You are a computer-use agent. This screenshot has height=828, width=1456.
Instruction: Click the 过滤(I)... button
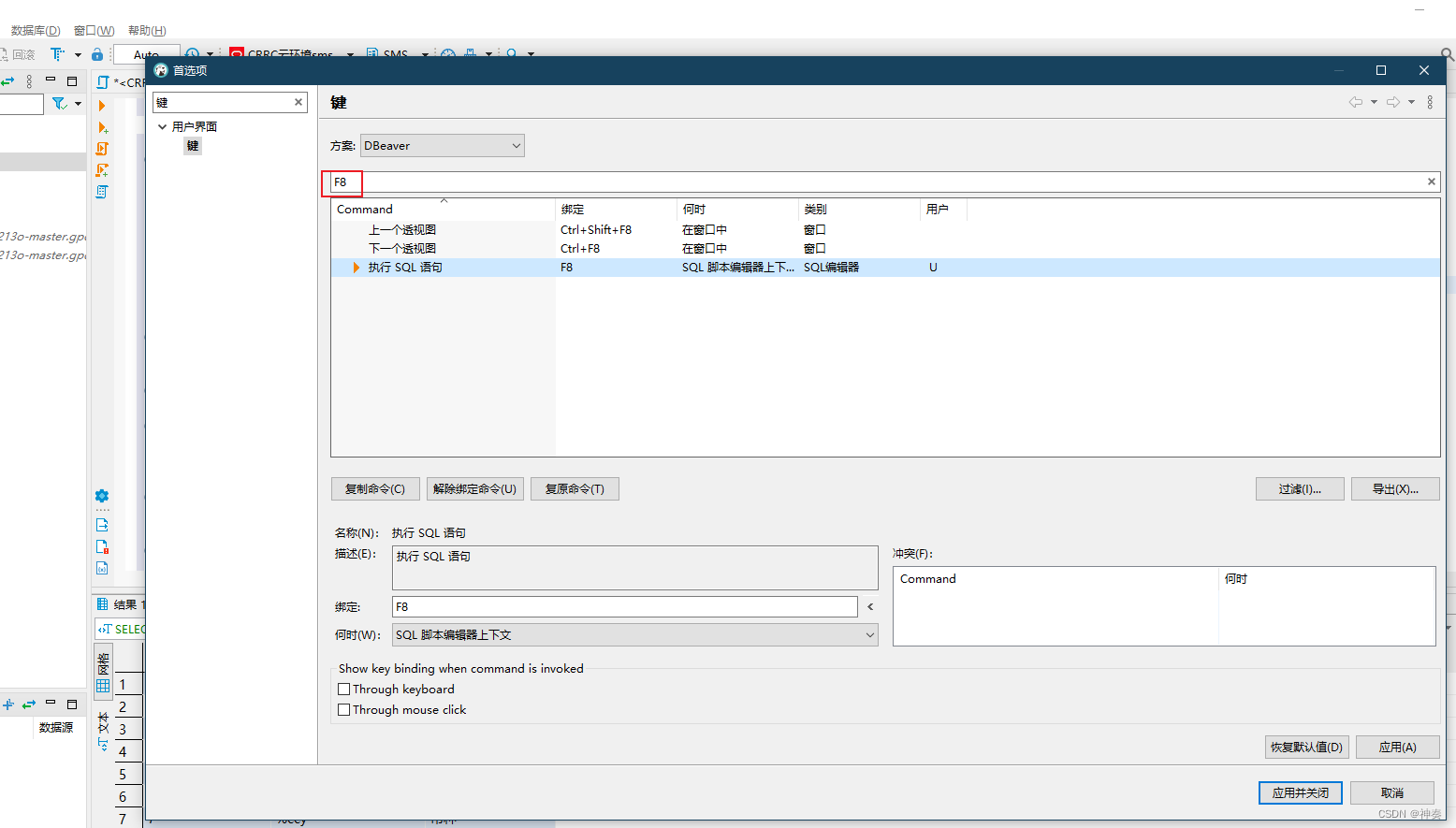[1300, 488]
